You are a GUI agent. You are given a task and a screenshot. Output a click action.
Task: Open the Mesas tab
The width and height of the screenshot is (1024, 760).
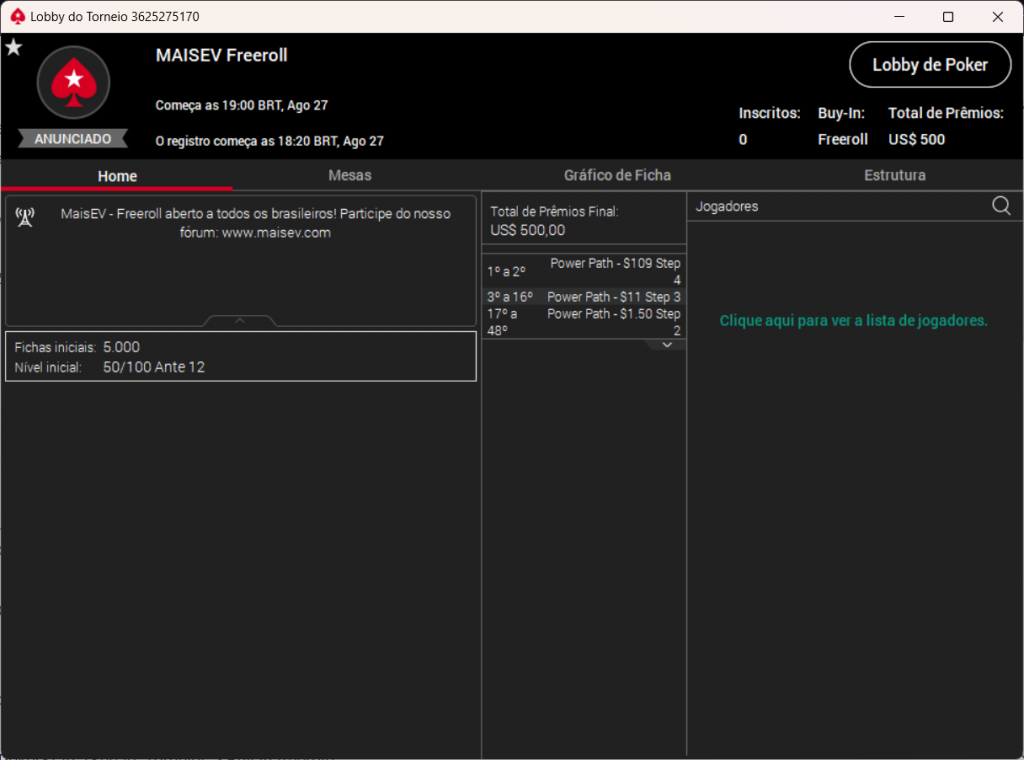tap(349, 175)
